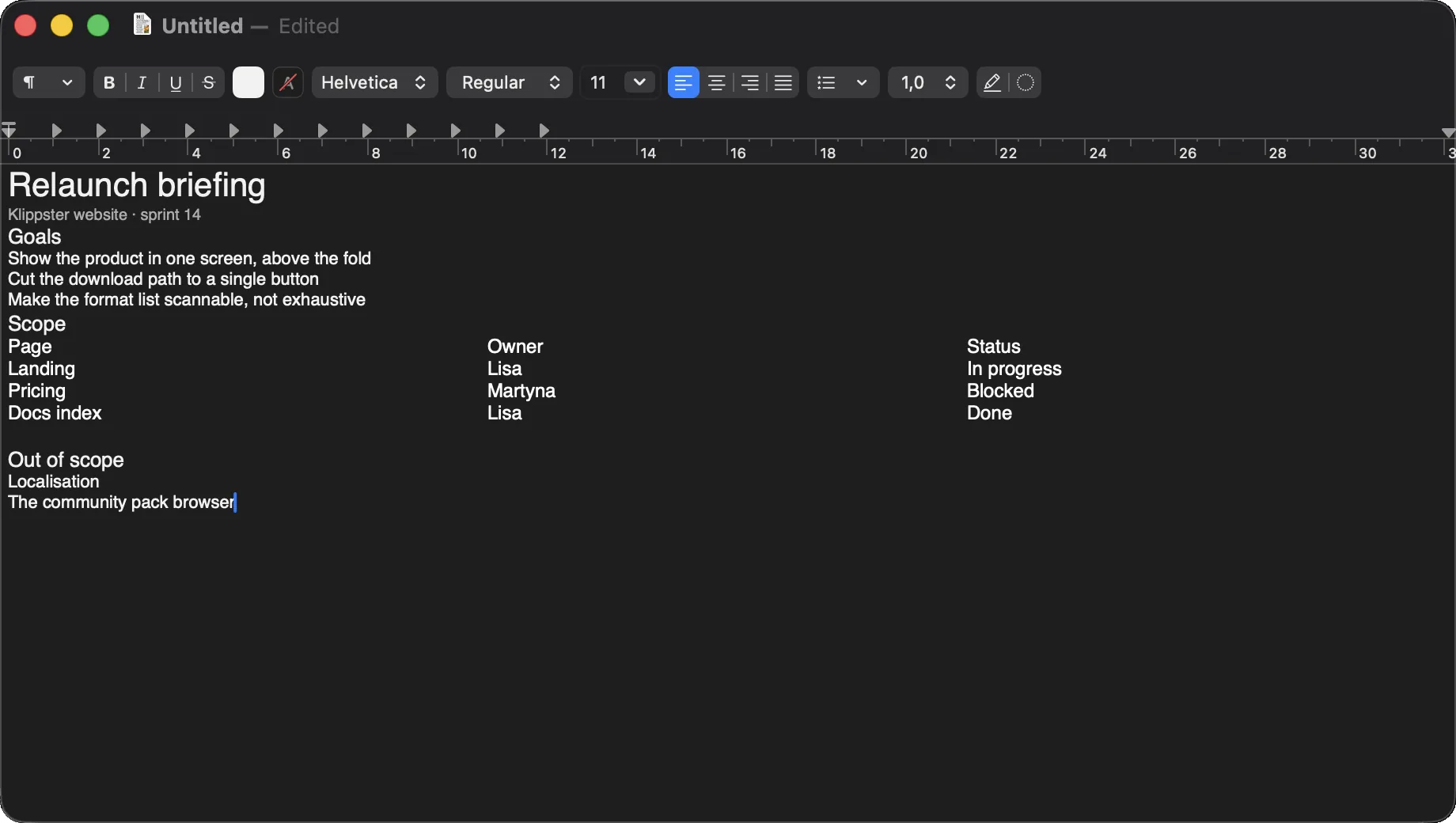Click the line 'Cut the download path'
1456x823 pixels.
pyautogui.click(x=164, y=279)
